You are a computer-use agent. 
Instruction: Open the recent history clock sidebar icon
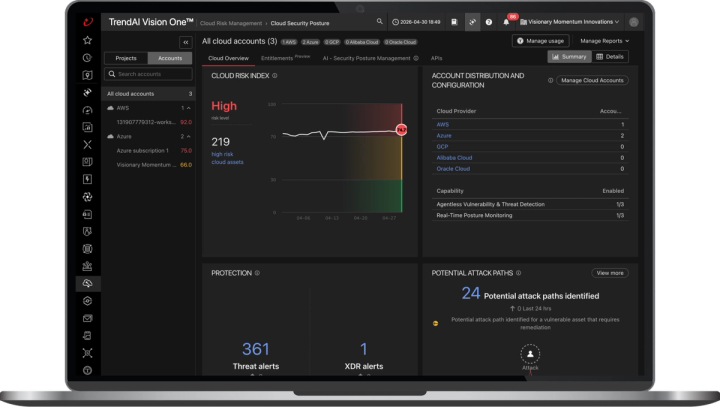click(87, 57)
